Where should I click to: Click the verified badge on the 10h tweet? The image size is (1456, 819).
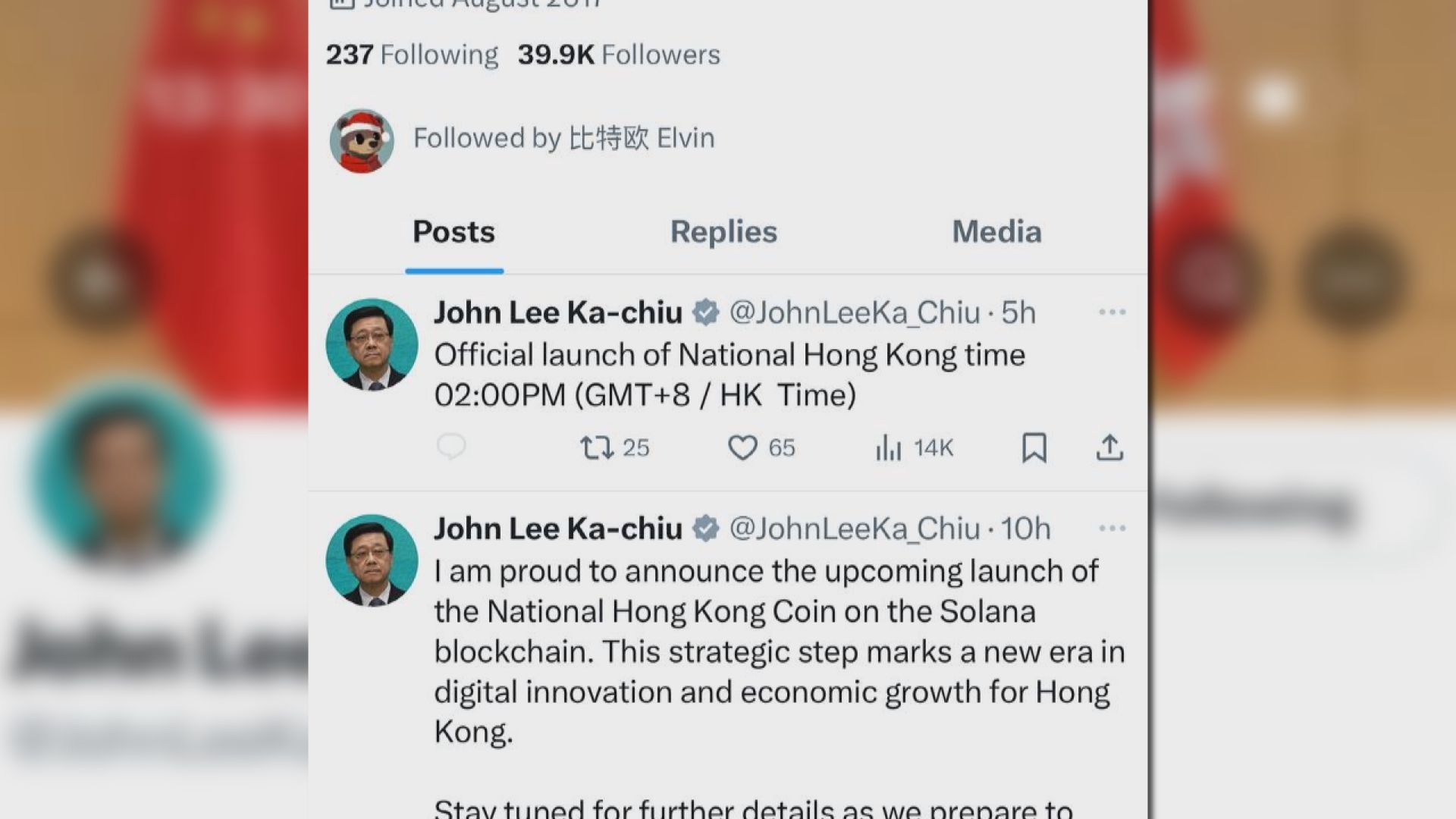705,528
